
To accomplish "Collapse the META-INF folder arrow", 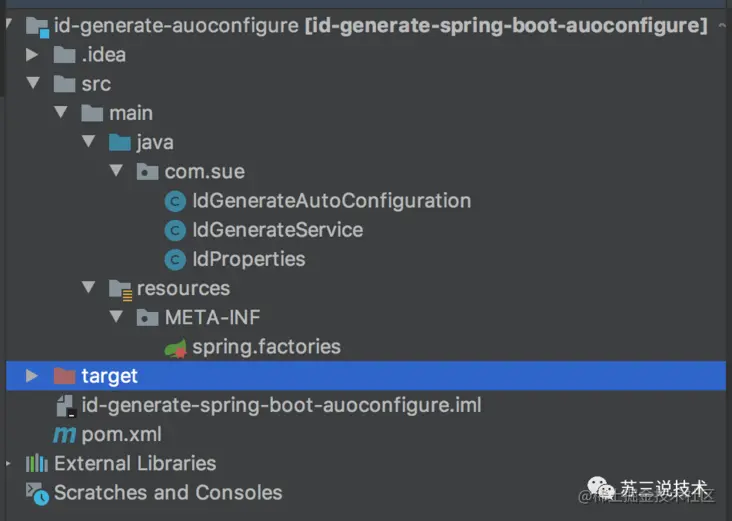I will coord(116,318).
